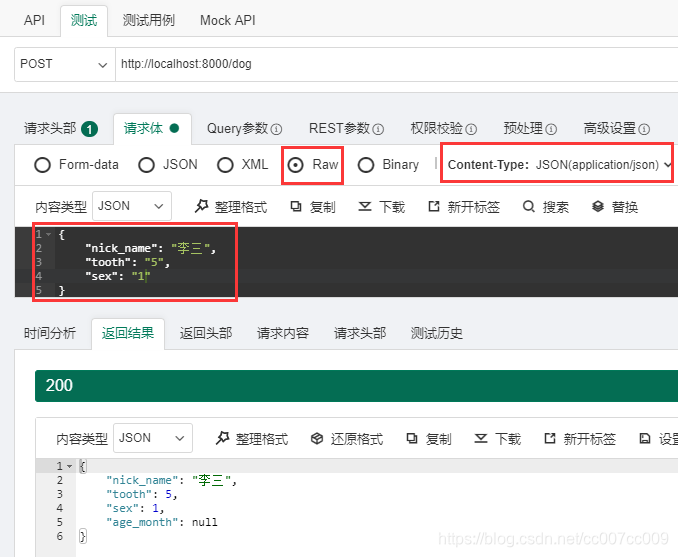
Task: Click "sex": 1 line in response JSON
Action: [x=135, y=508]
